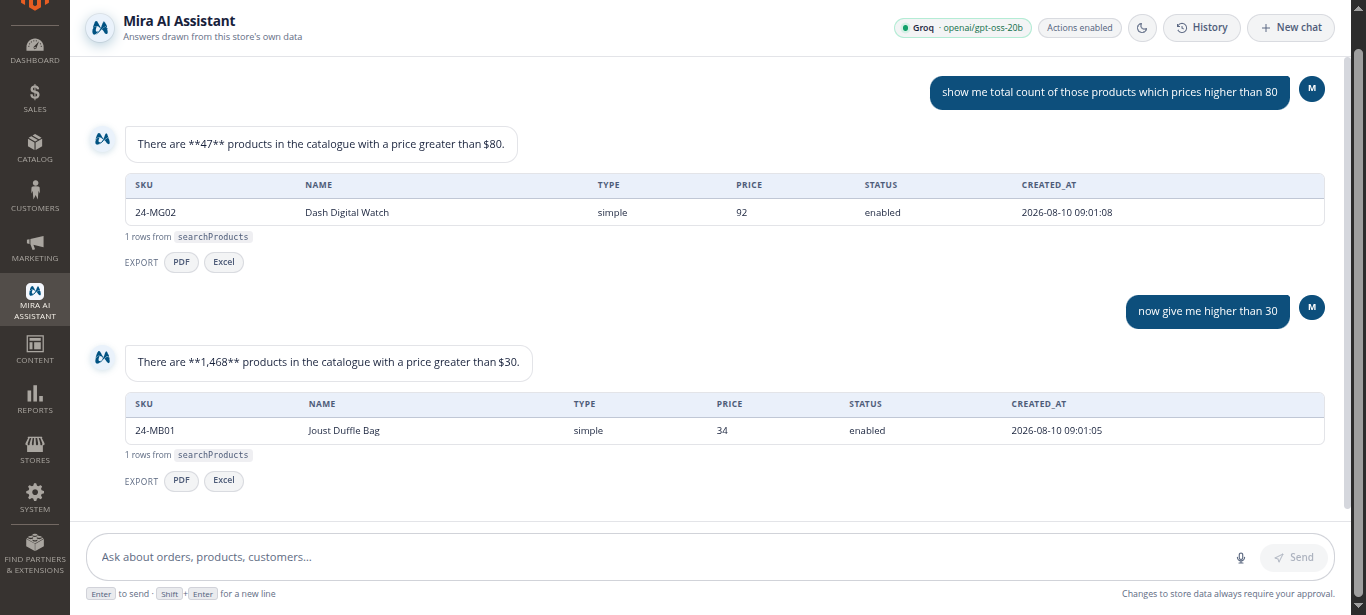This screenshot has height=615, width=1366.
Task: Click SKU 24-MG02 cell
Action: tap(155, 212)
